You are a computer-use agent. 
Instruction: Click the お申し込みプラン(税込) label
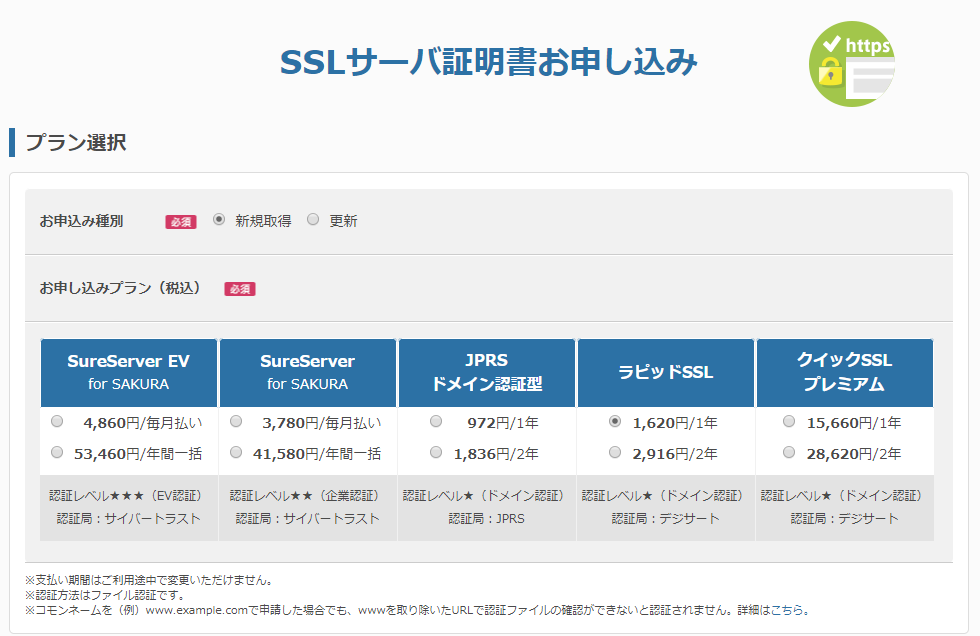(120, 288)
